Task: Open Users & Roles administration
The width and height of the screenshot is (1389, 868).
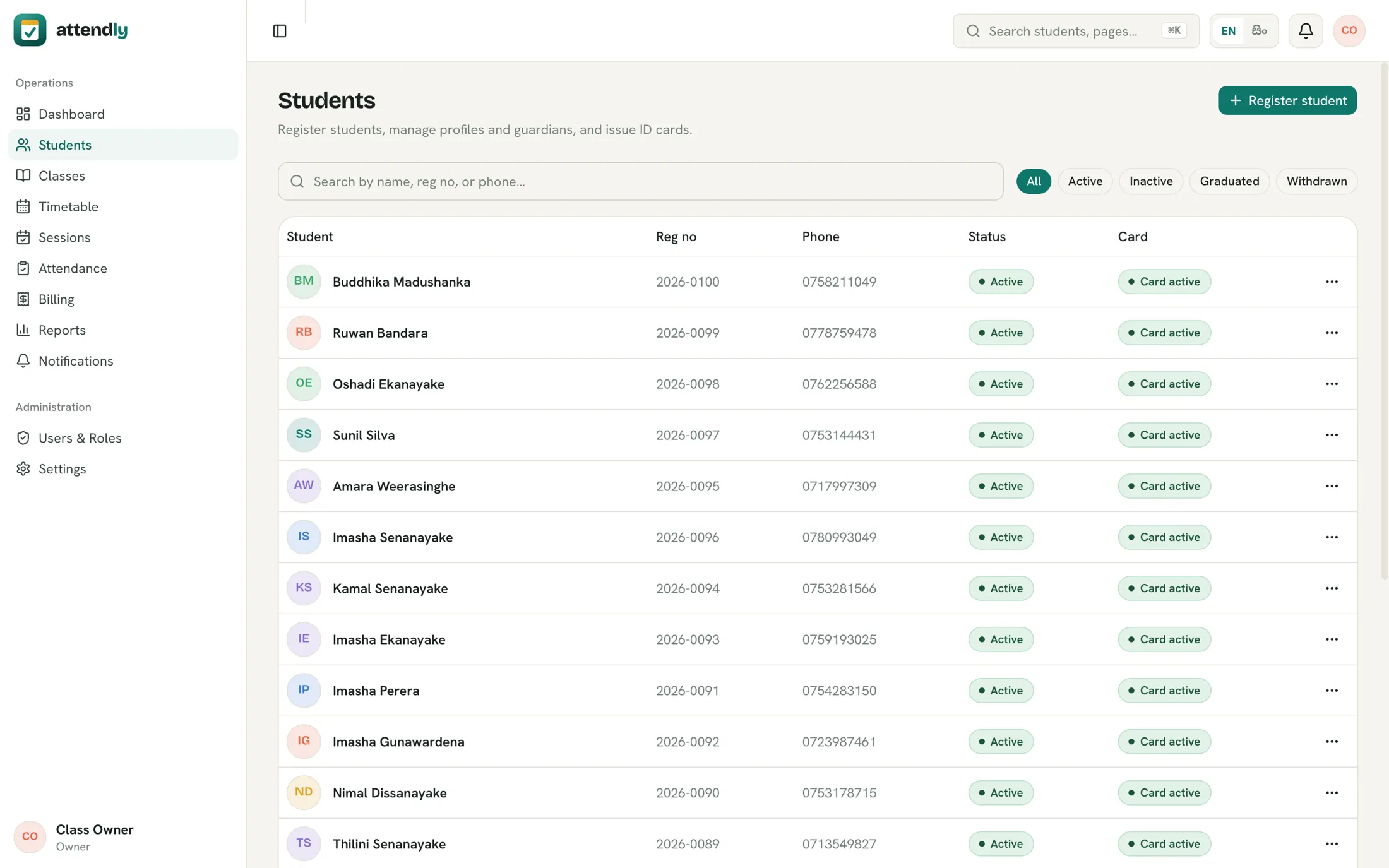Action: [123, 438]
